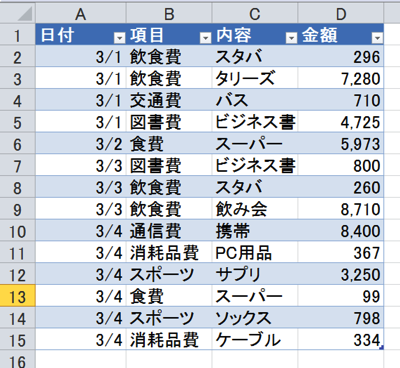Screen dimensions: 400x368
Task: Select the 消耗品費 cell in row 11
Action: point(169,253)
